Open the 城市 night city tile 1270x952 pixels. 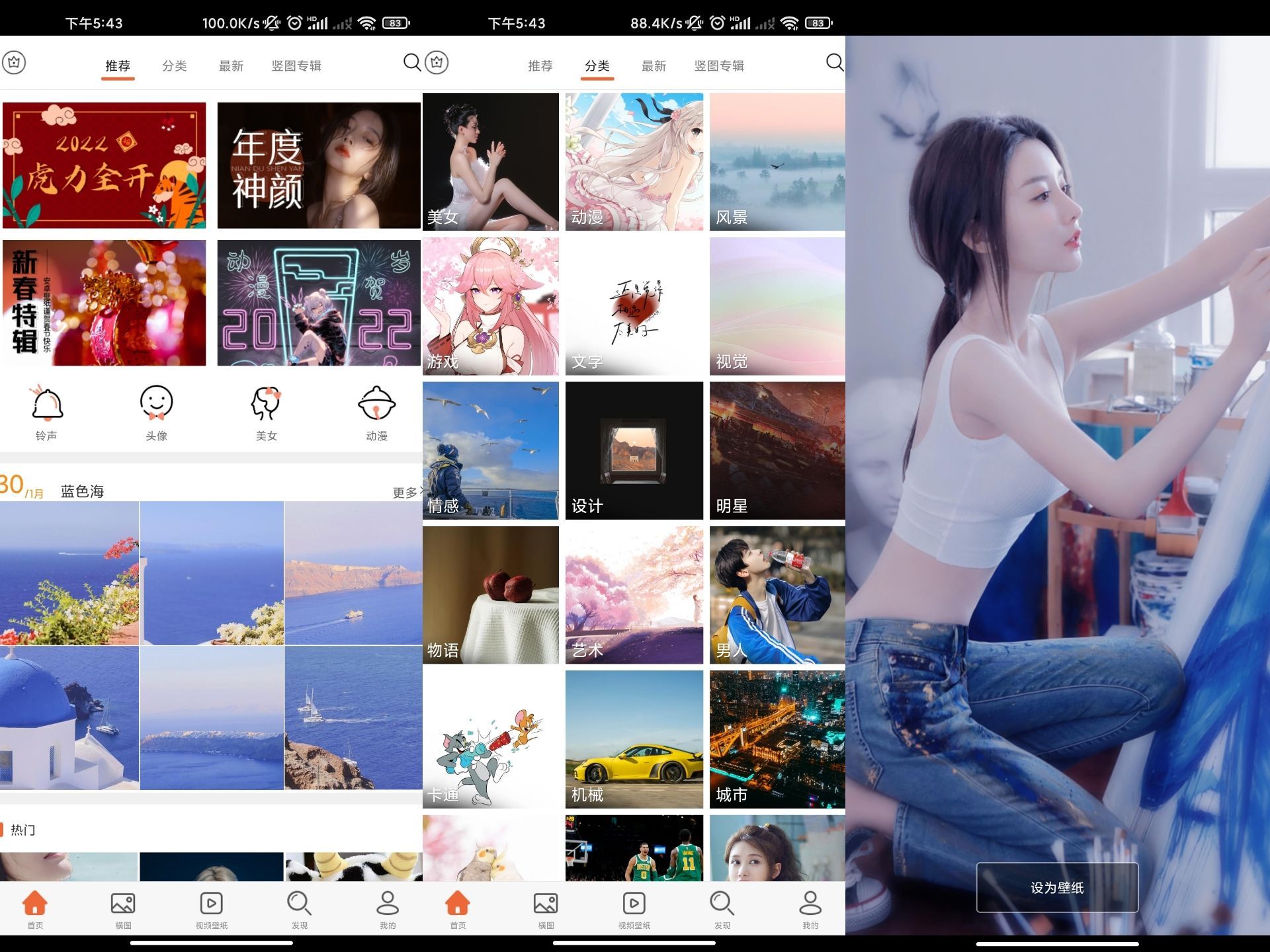point(777,739)
